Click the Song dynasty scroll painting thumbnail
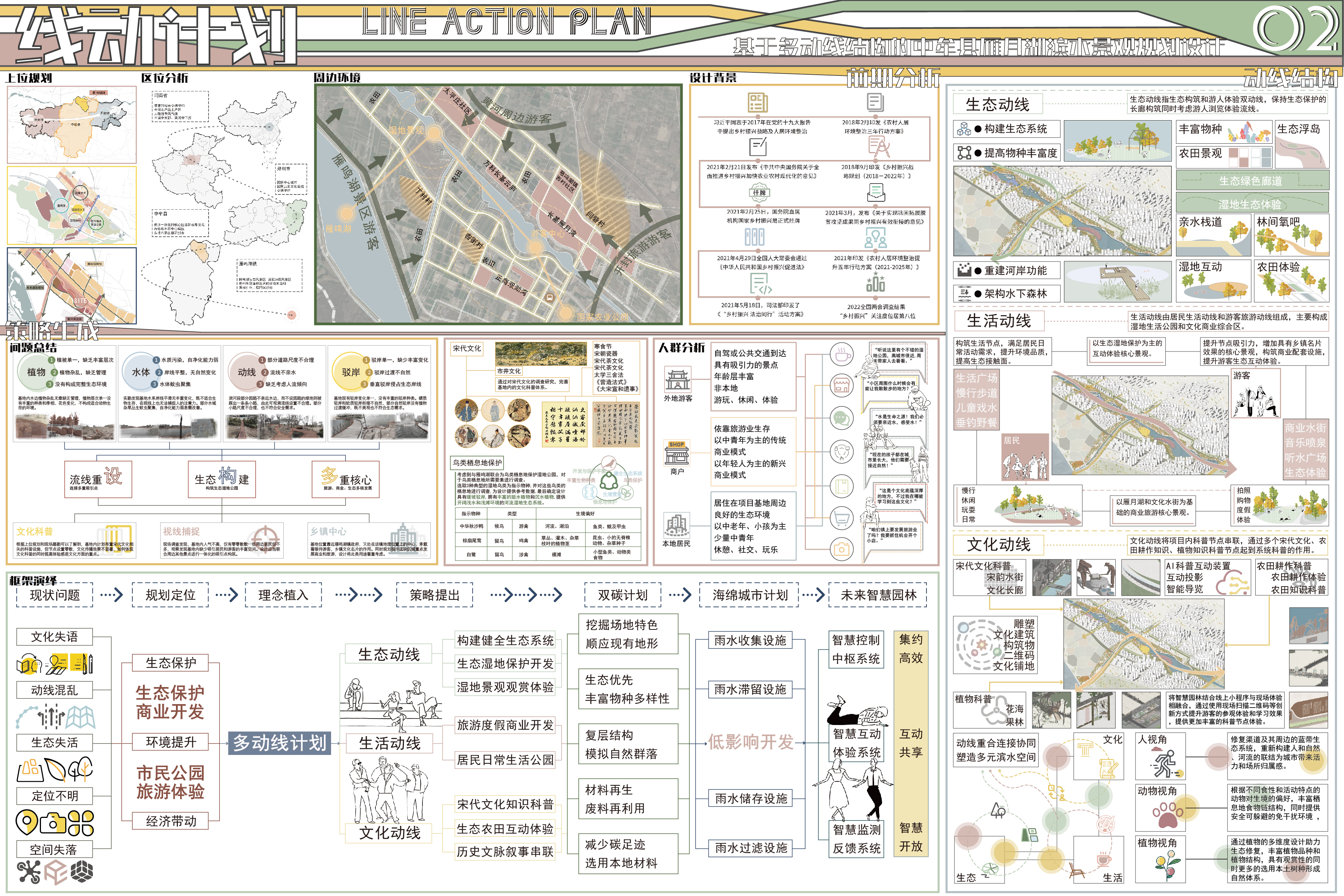This screenshot has width=1344, height=896. [540, 354]
